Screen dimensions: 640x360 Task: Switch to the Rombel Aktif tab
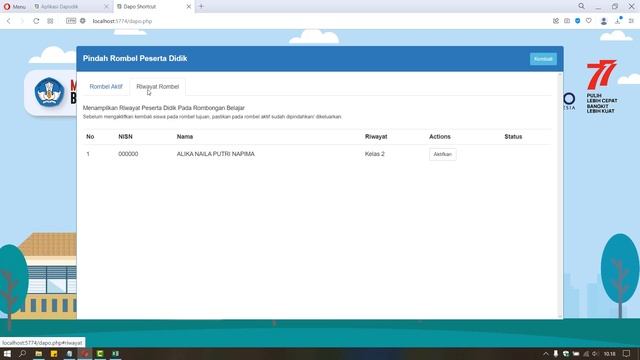106,87
